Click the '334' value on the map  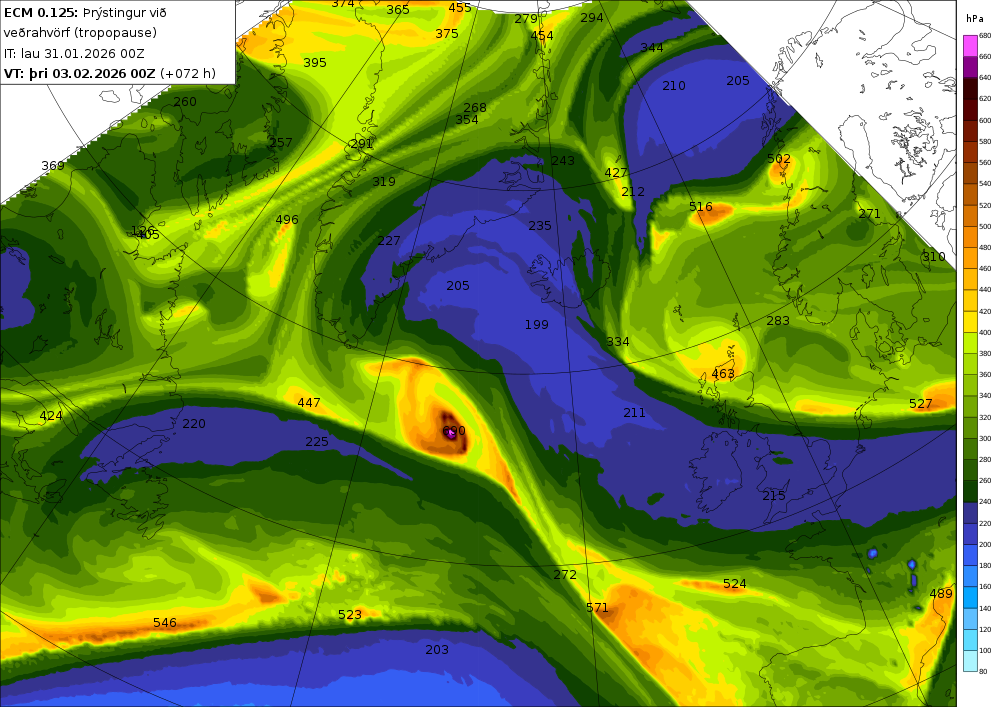[x=617, y=342]
